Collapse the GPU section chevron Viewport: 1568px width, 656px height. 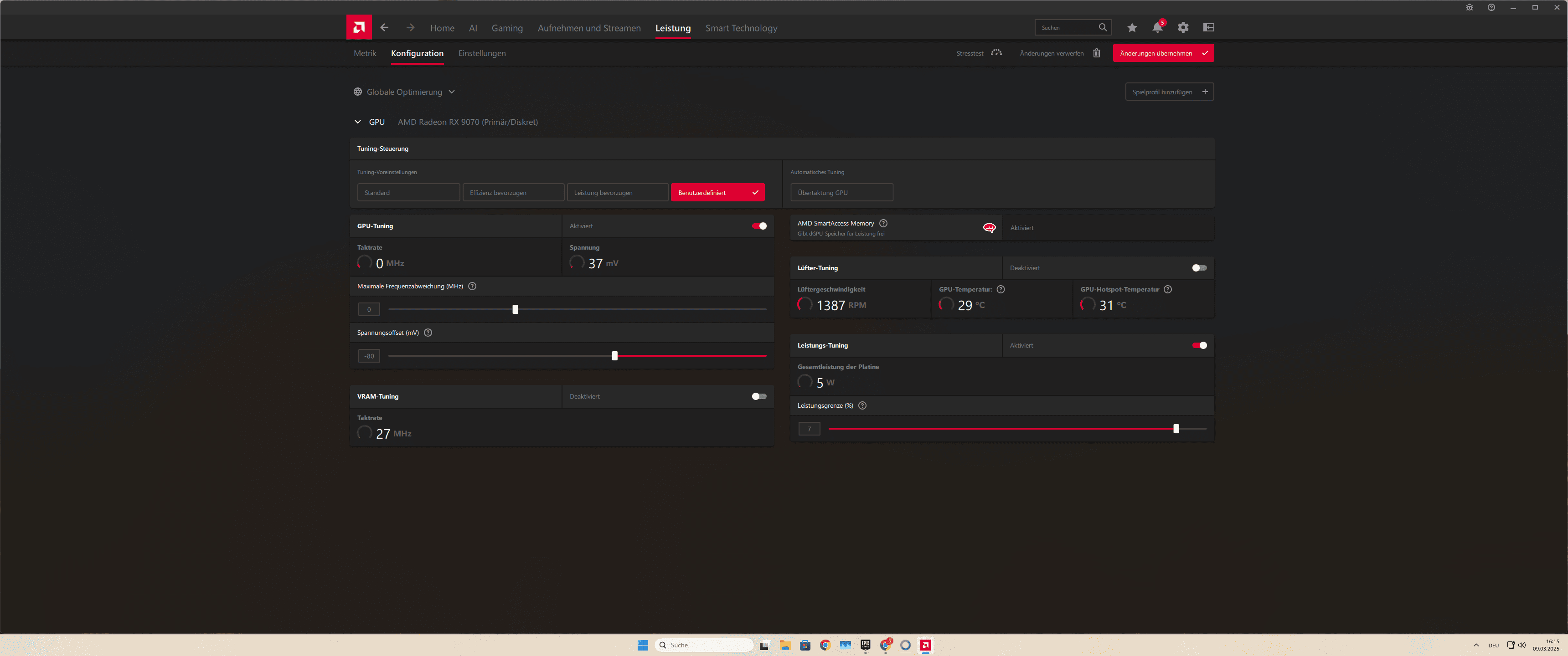357,122
